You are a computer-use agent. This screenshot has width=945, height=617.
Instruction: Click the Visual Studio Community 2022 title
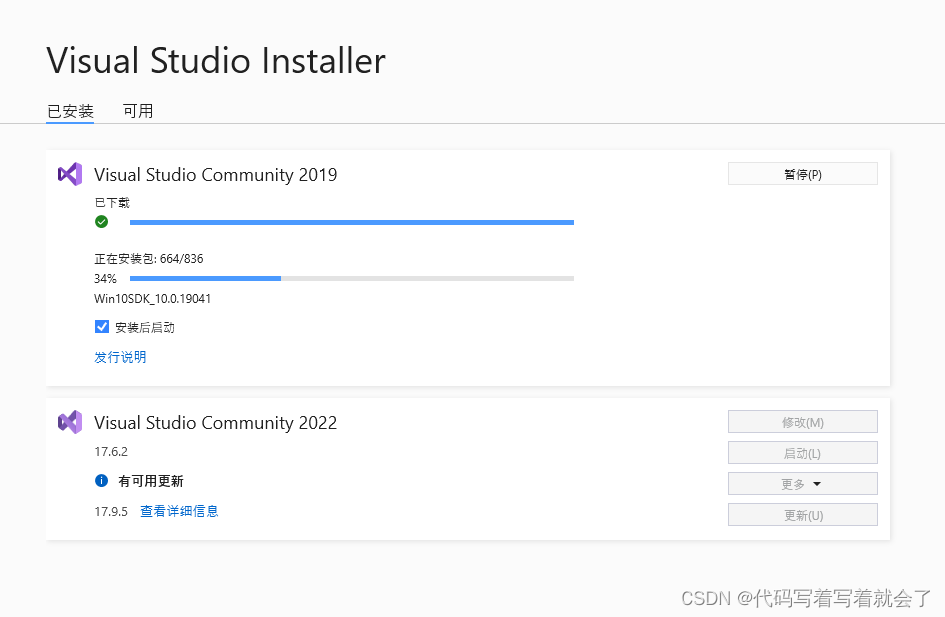click(x=216, y=422)
